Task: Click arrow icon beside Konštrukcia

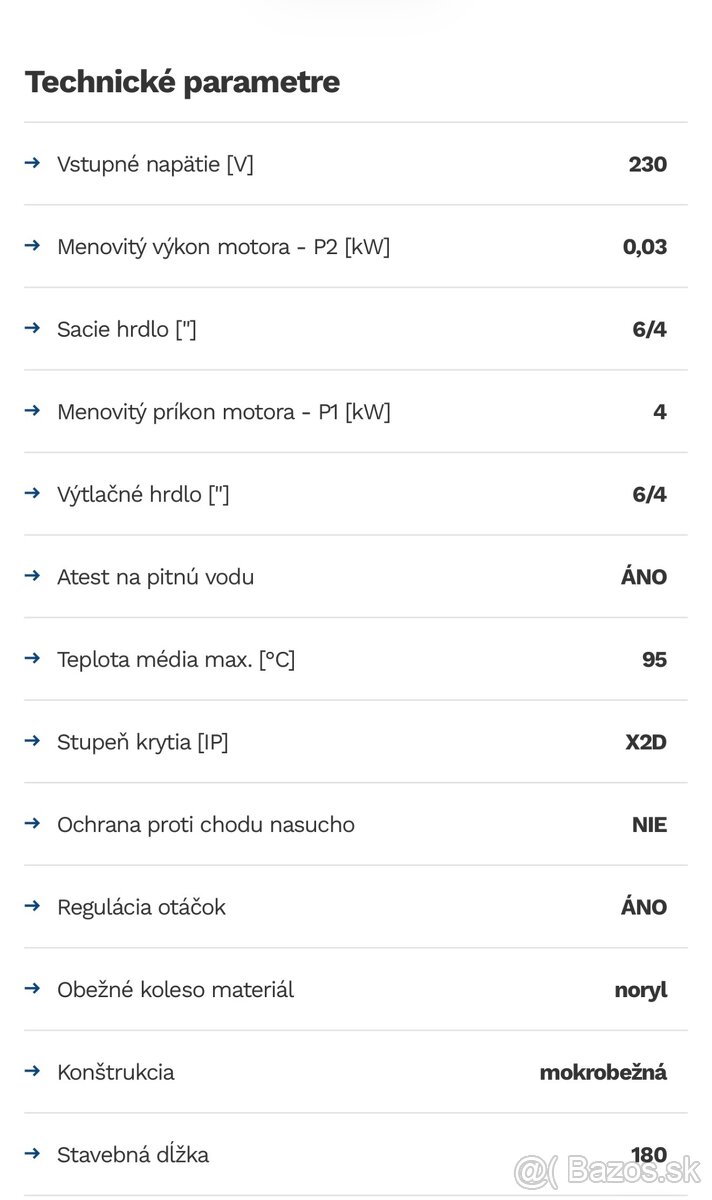Action: pos(32,1070)
